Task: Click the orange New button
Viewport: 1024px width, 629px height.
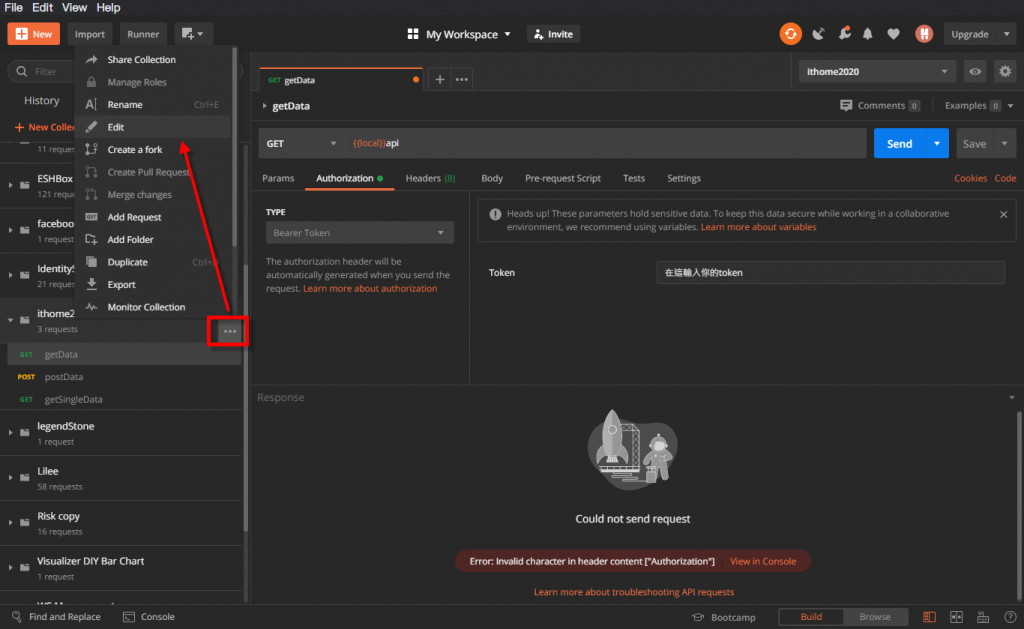Action: coord(34,34)
